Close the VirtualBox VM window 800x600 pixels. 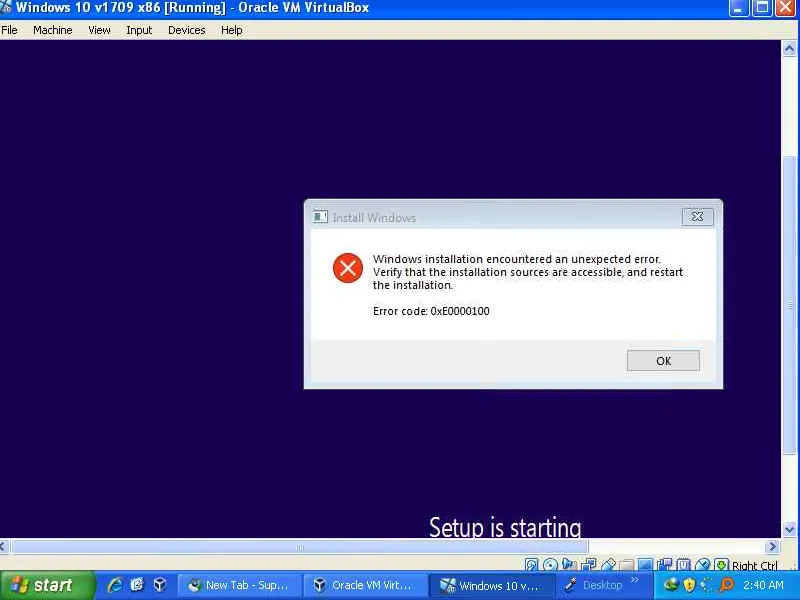(786, 8)
